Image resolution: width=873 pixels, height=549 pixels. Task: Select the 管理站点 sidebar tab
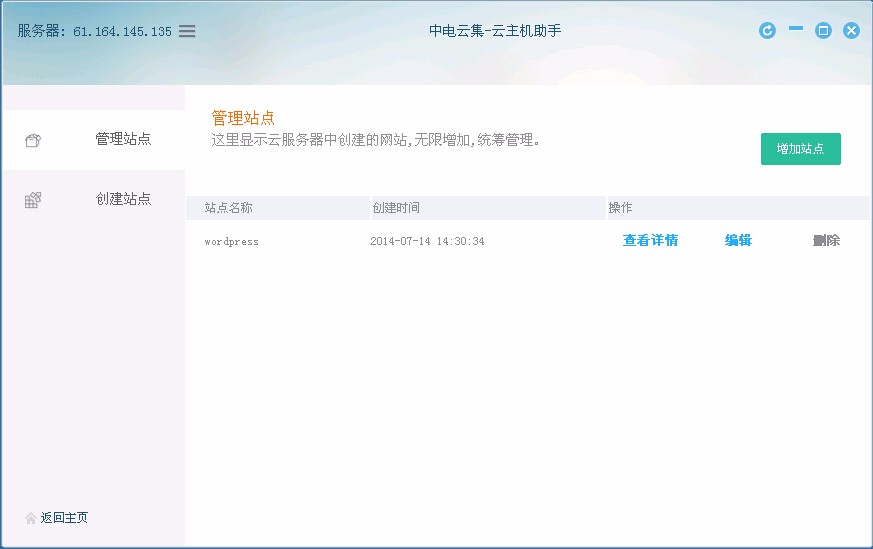pos(94,140)
